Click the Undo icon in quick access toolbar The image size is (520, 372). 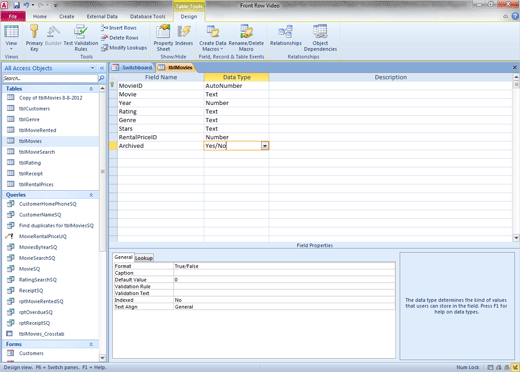click(x=26, y=5)
